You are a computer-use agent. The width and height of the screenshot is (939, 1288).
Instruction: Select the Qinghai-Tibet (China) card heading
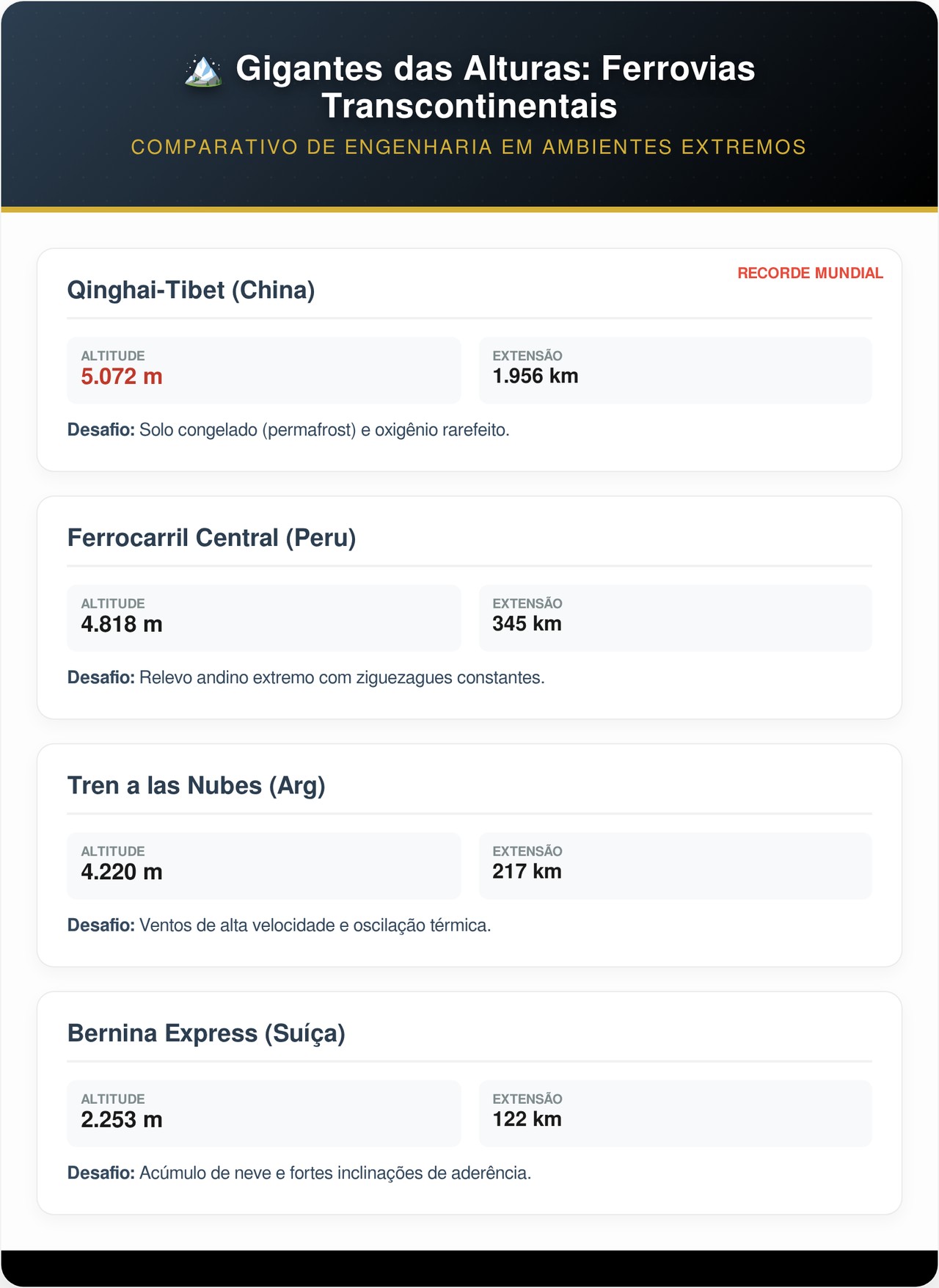tap(191, 290)
